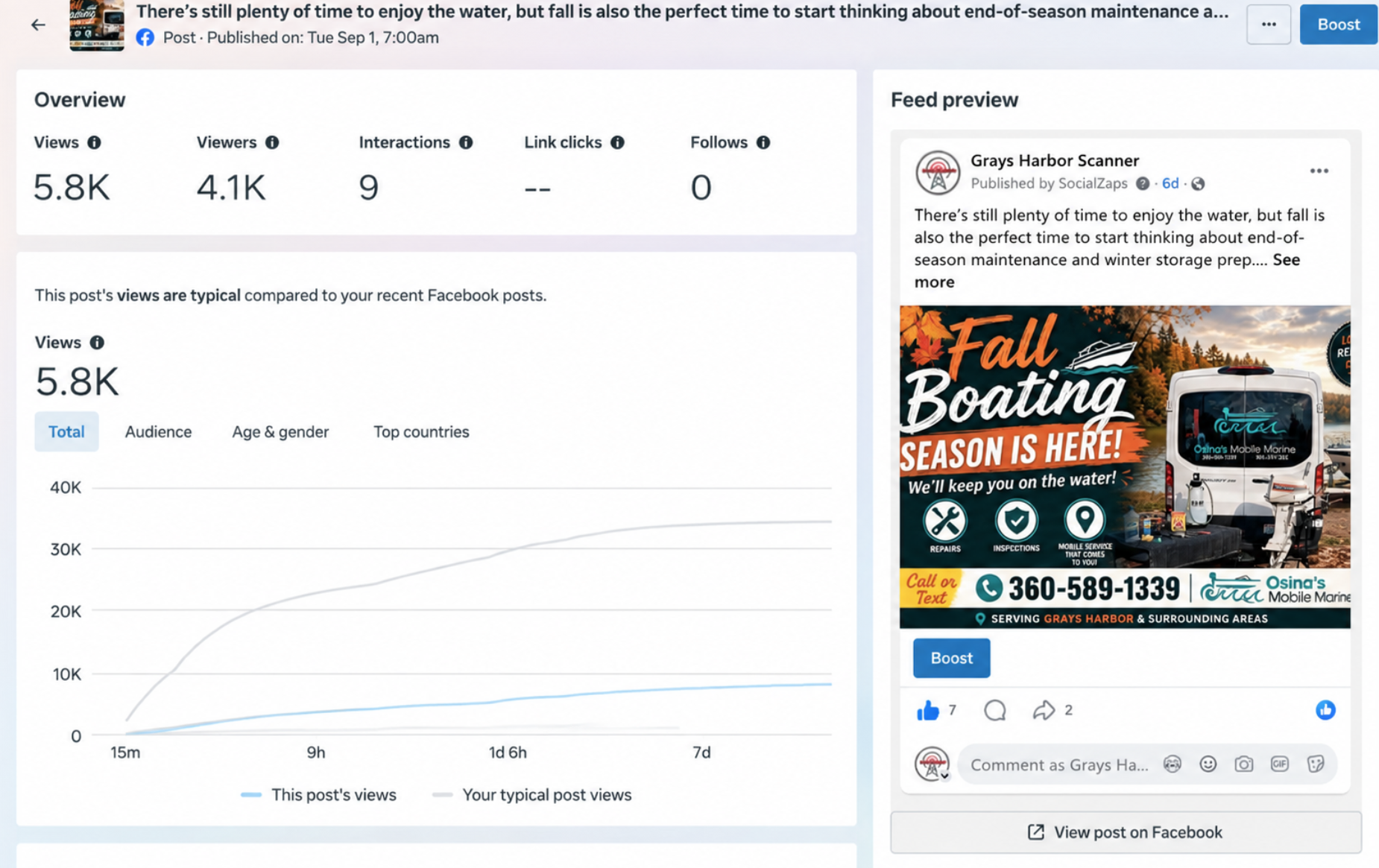The width and height of the screenshot is (1379, 868).
Task: Show info tooltip for Viewers
Action: tap(272, 142)
